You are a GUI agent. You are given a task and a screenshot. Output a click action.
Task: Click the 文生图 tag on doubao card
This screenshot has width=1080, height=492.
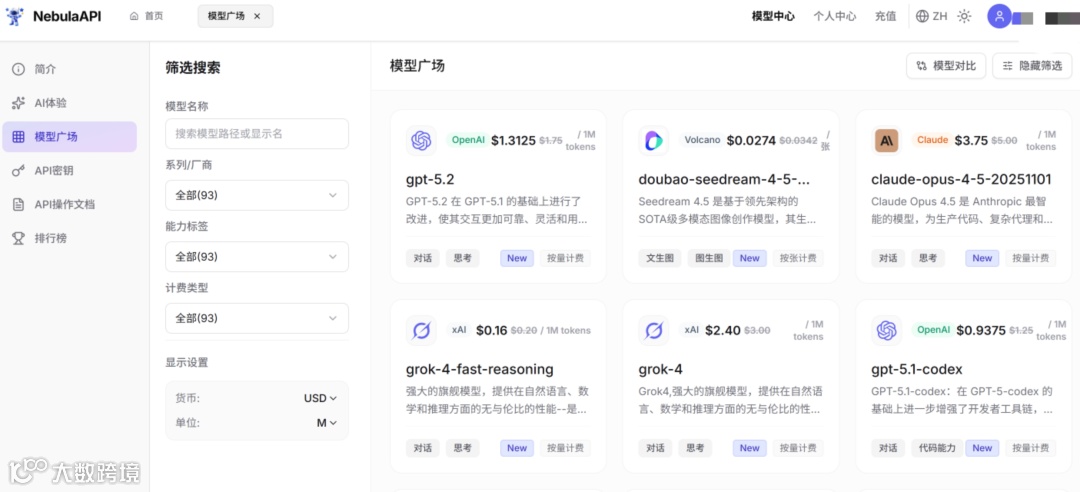[660, 258]
